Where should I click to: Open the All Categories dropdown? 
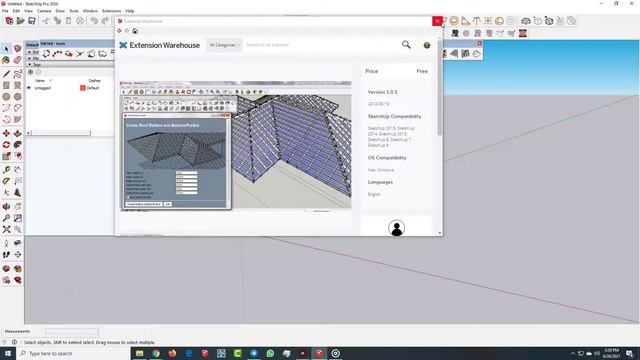click(x=224, y=45)
